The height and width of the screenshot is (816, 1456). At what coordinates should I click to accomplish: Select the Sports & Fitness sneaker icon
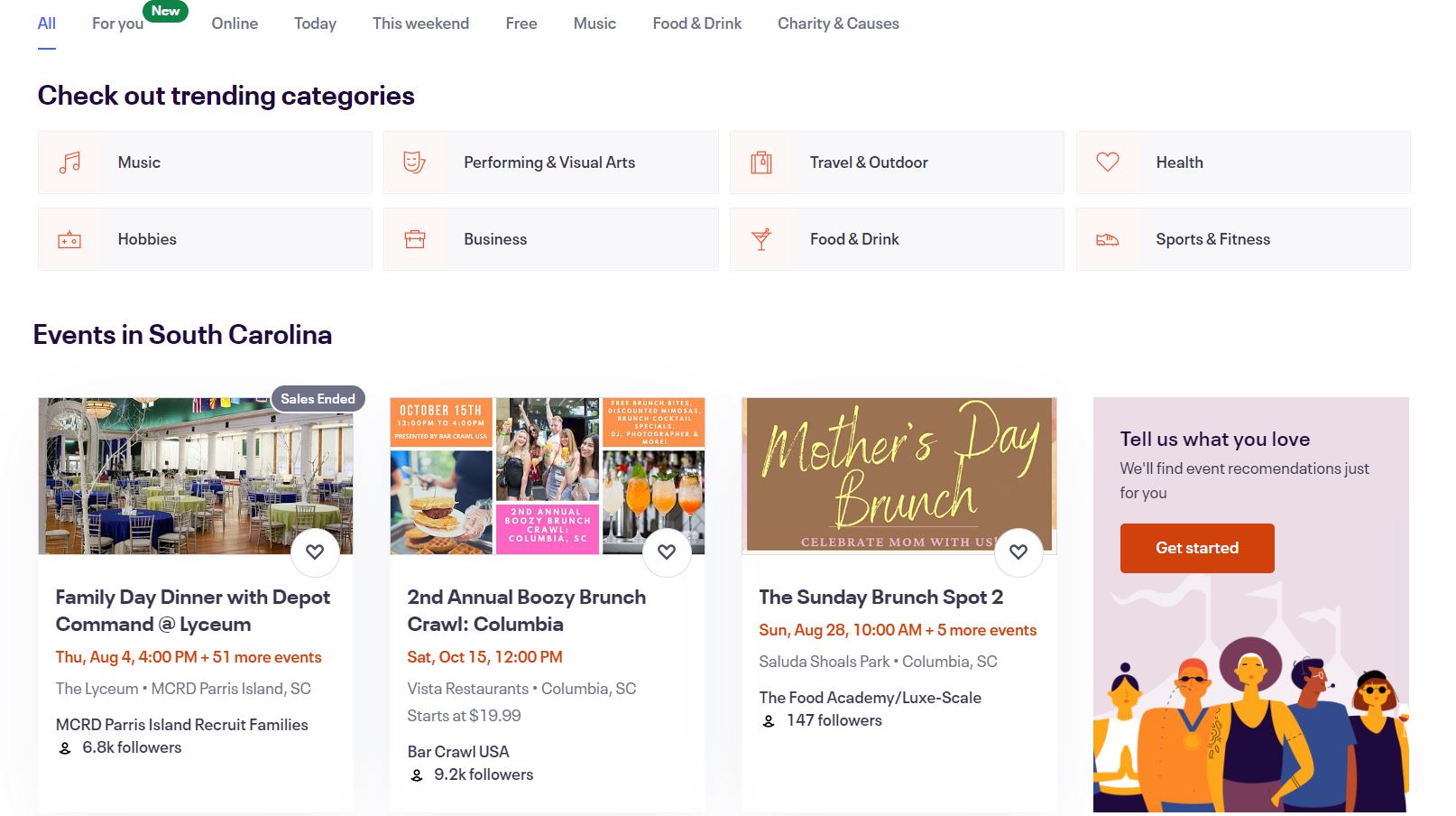click(1108, 239)
